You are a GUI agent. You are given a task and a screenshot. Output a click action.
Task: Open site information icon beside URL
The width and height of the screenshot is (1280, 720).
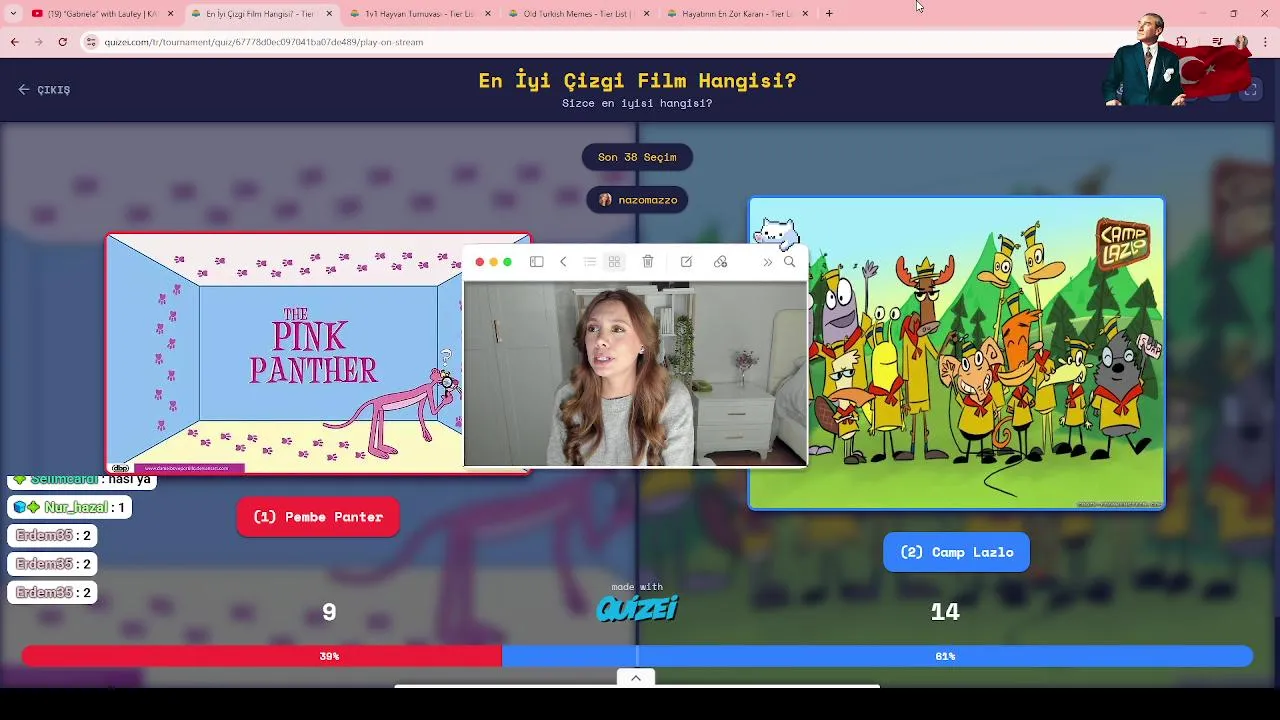[x=92, y=42]
